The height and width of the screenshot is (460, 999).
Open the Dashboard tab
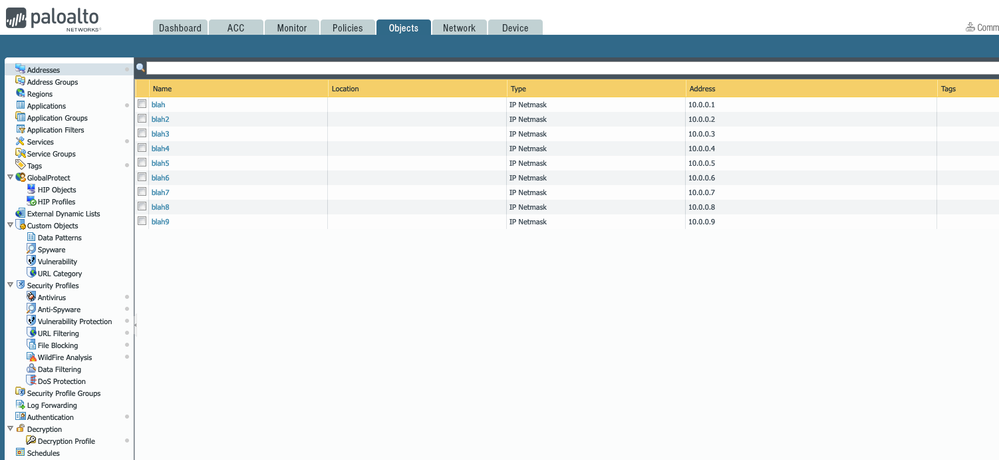coord(180,27)
